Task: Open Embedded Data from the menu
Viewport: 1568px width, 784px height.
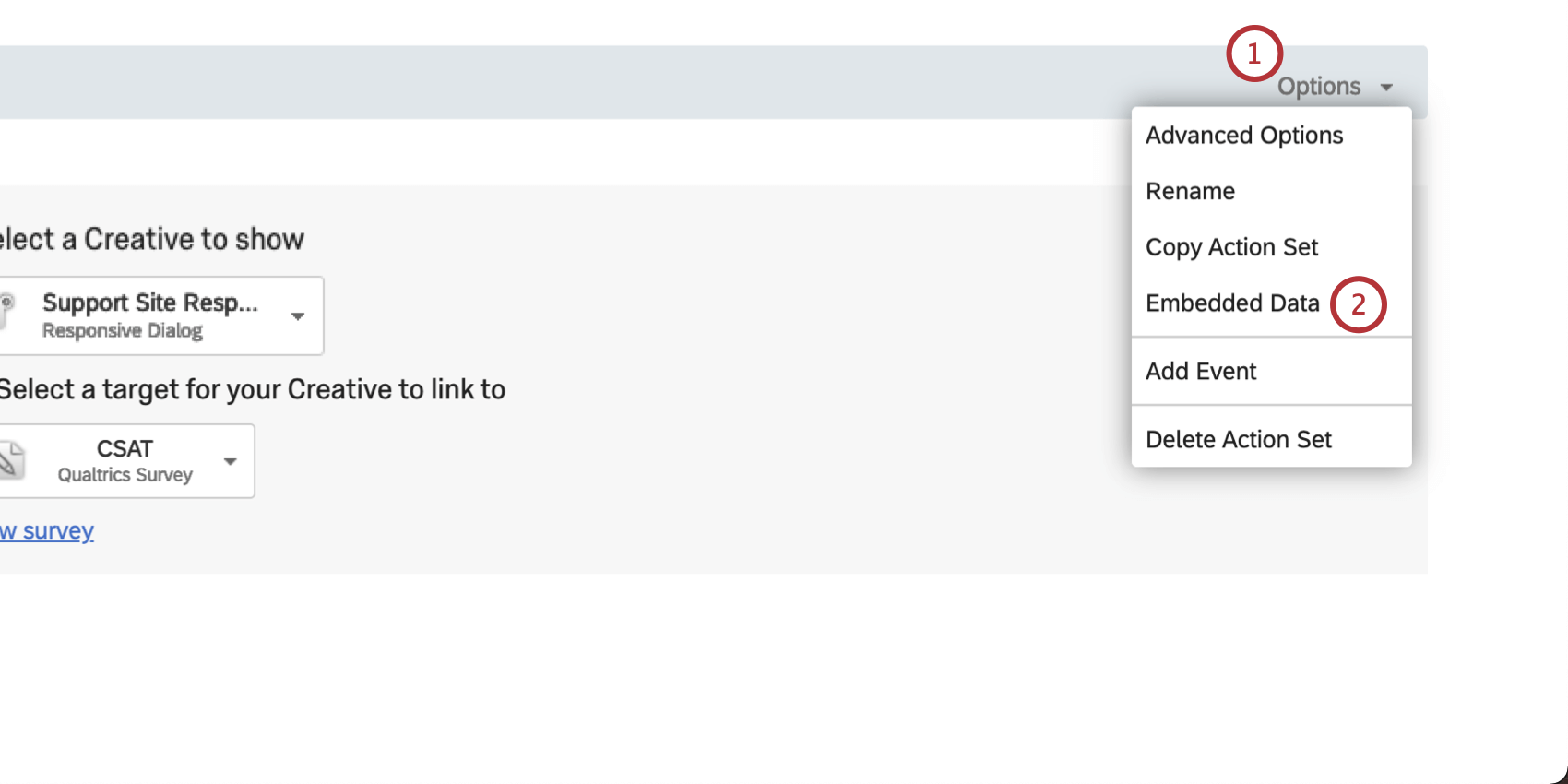Action: pyautogui.click(x=1233, y=303)
